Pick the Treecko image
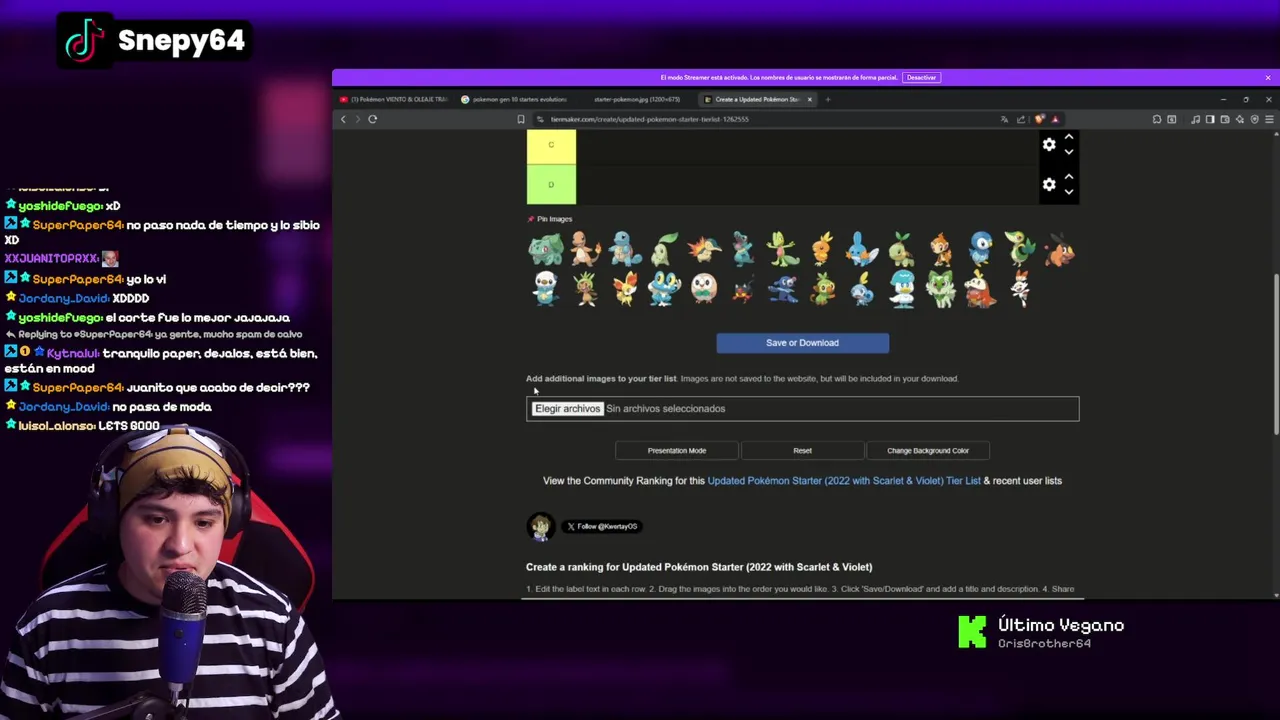This screenshot has width=1280, height=720. [783, 249]
